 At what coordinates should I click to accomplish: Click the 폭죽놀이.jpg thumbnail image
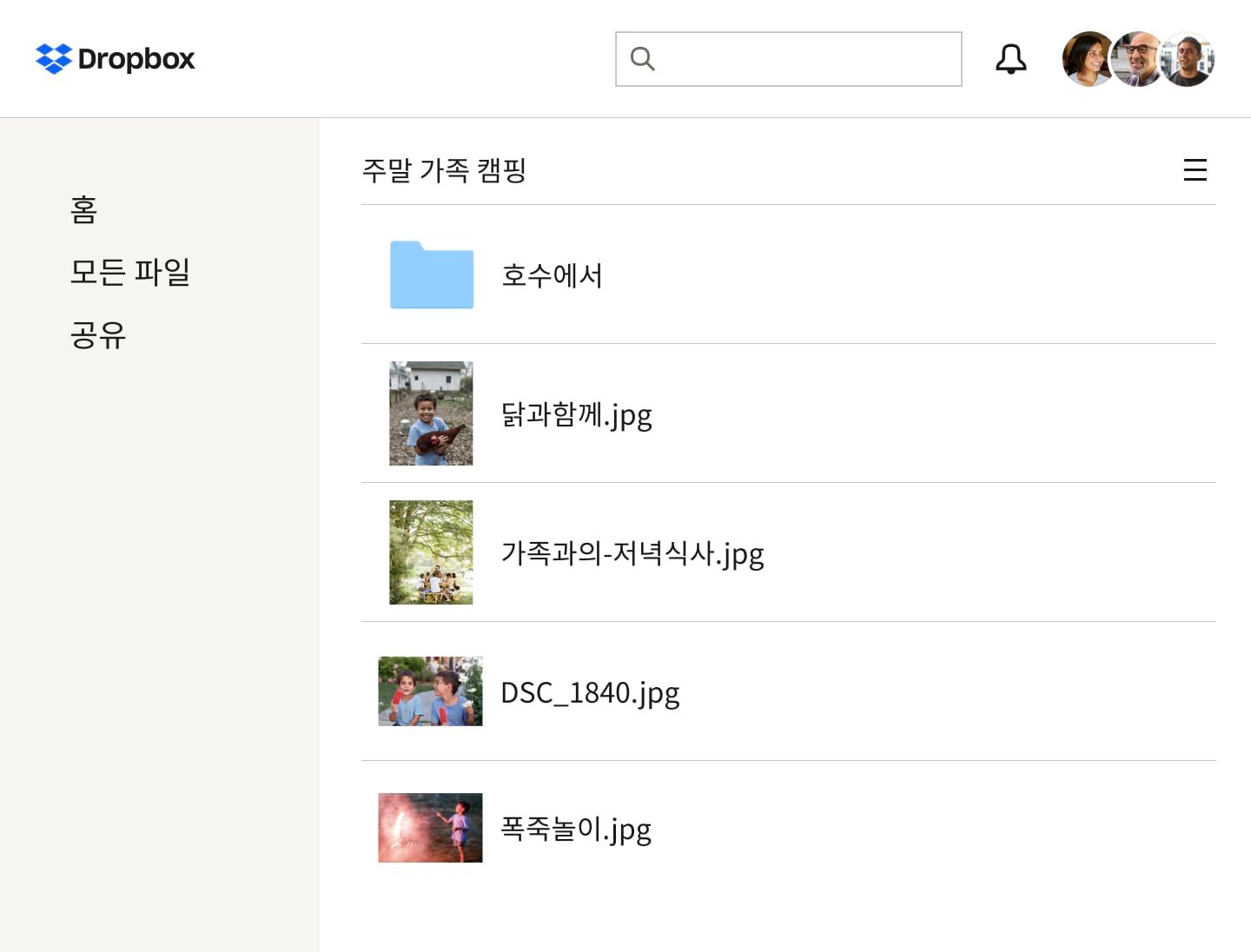coord(430,829)
